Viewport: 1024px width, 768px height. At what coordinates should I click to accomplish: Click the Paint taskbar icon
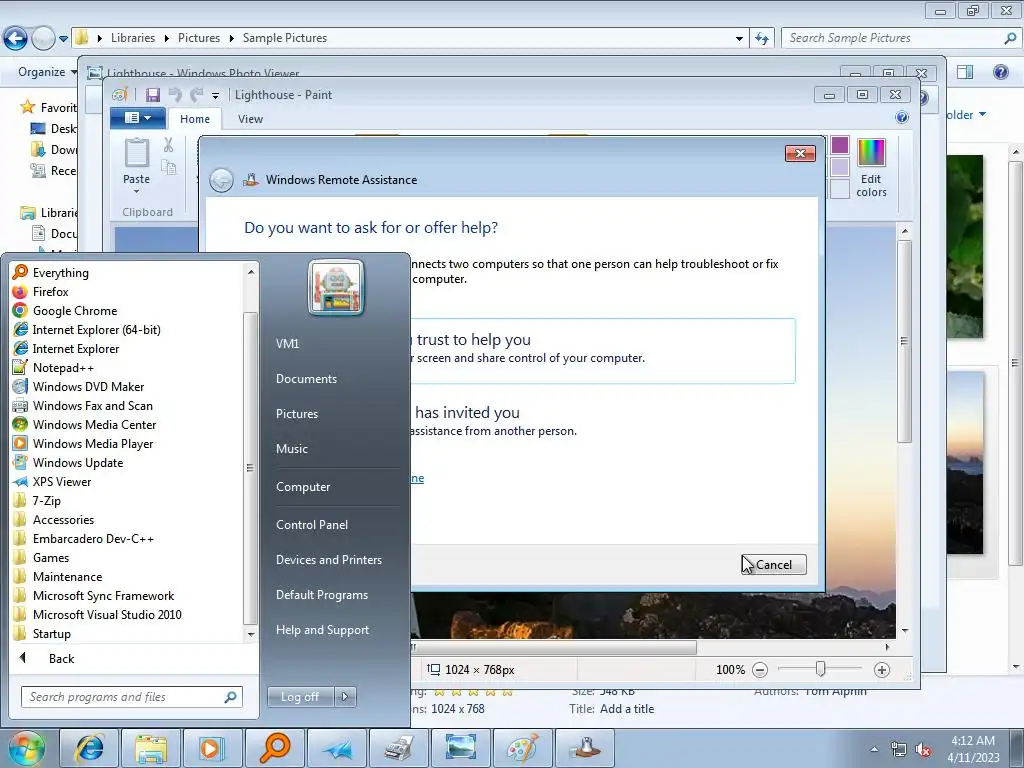pos(522,748)
